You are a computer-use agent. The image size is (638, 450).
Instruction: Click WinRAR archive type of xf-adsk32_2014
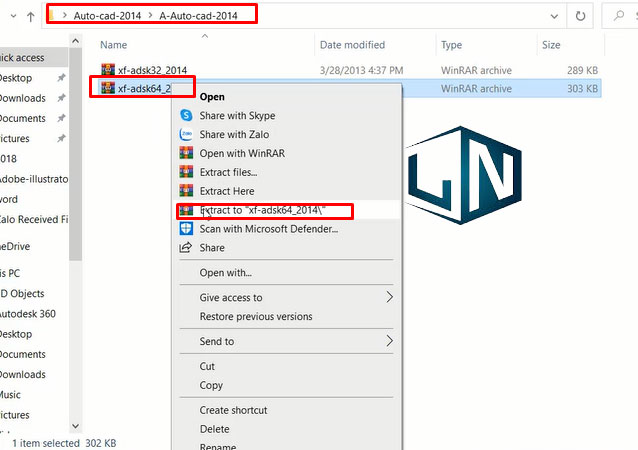[x=476, y=70]
